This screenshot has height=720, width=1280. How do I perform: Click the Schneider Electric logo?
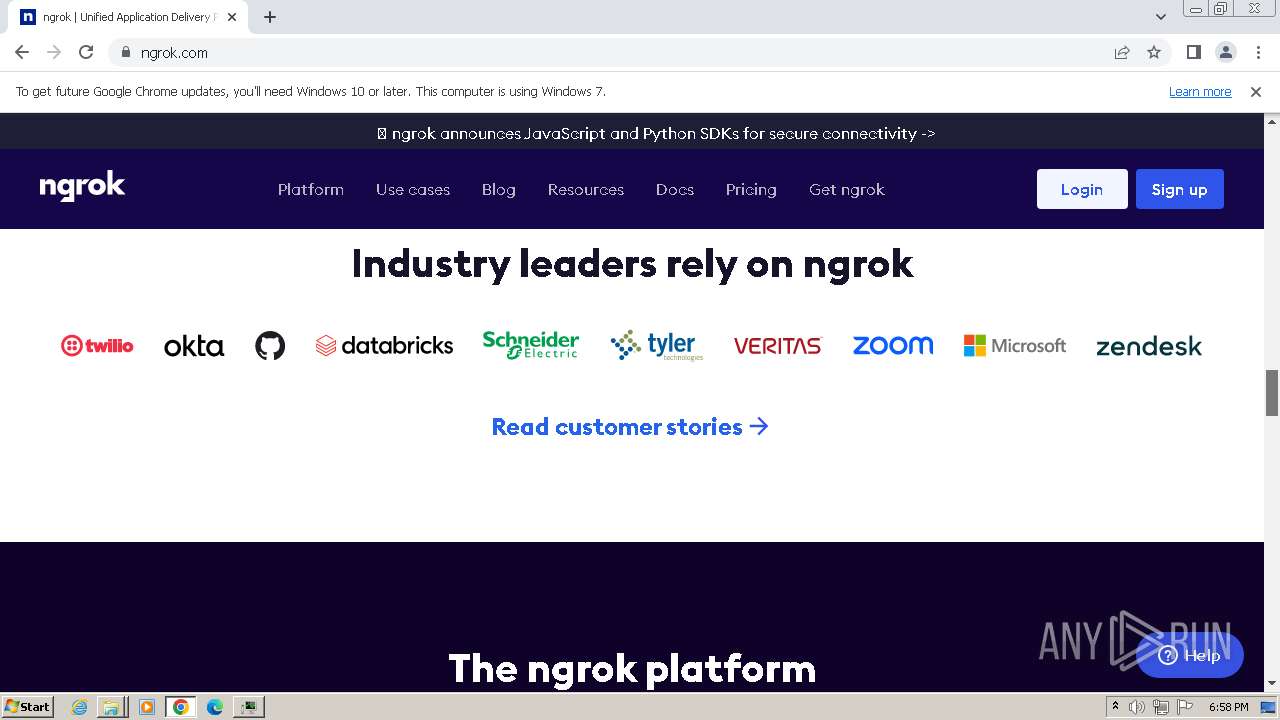[x=531, y=344]
